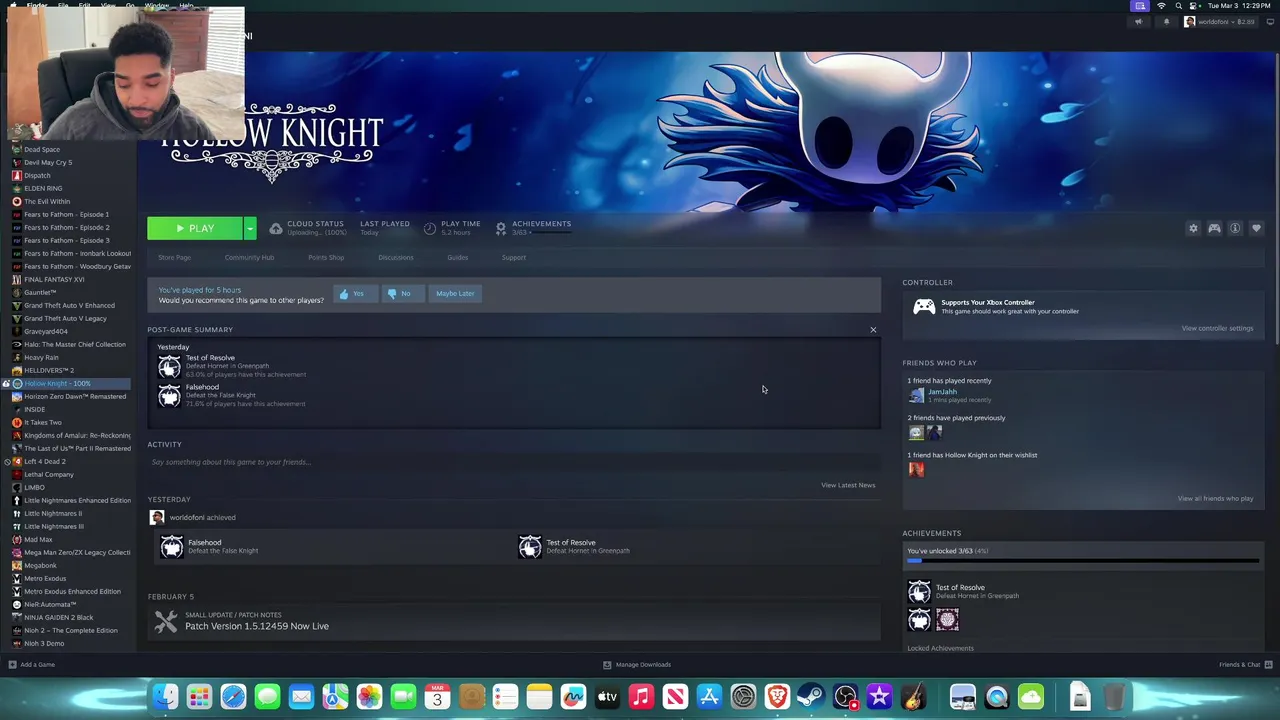Click Maybe Later on recommendation prompt

point(455,294)
